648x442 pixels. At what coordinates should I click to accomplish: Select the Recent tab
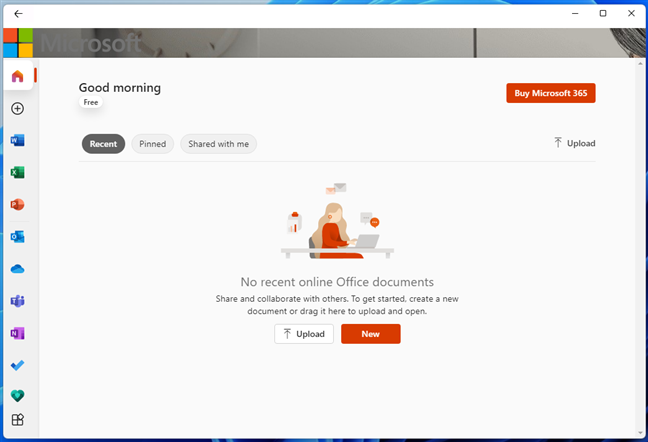[x=103, y=144]
